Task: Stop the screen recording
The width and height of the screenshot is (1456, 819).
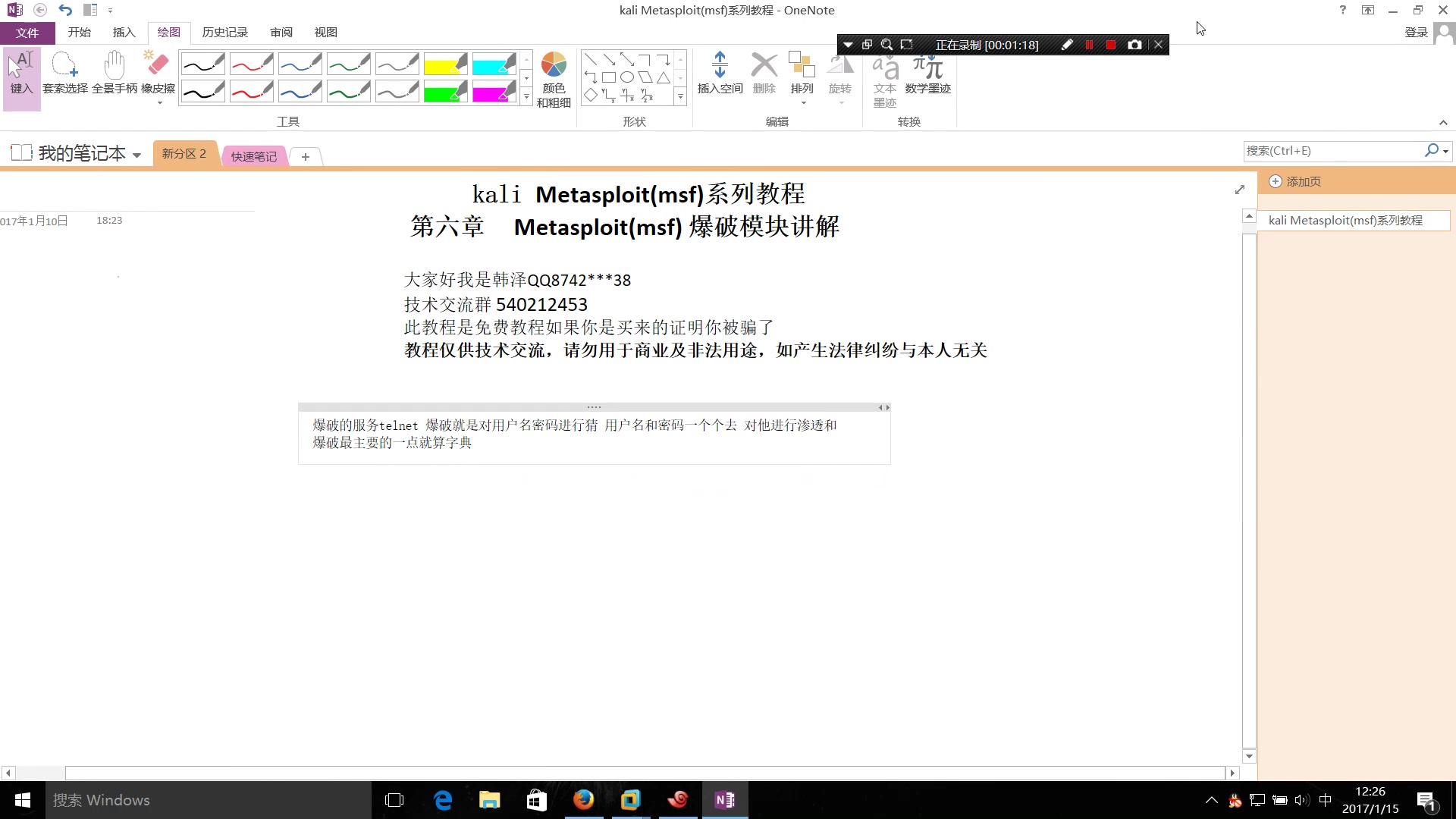Action: click(x=1110, y=44)
